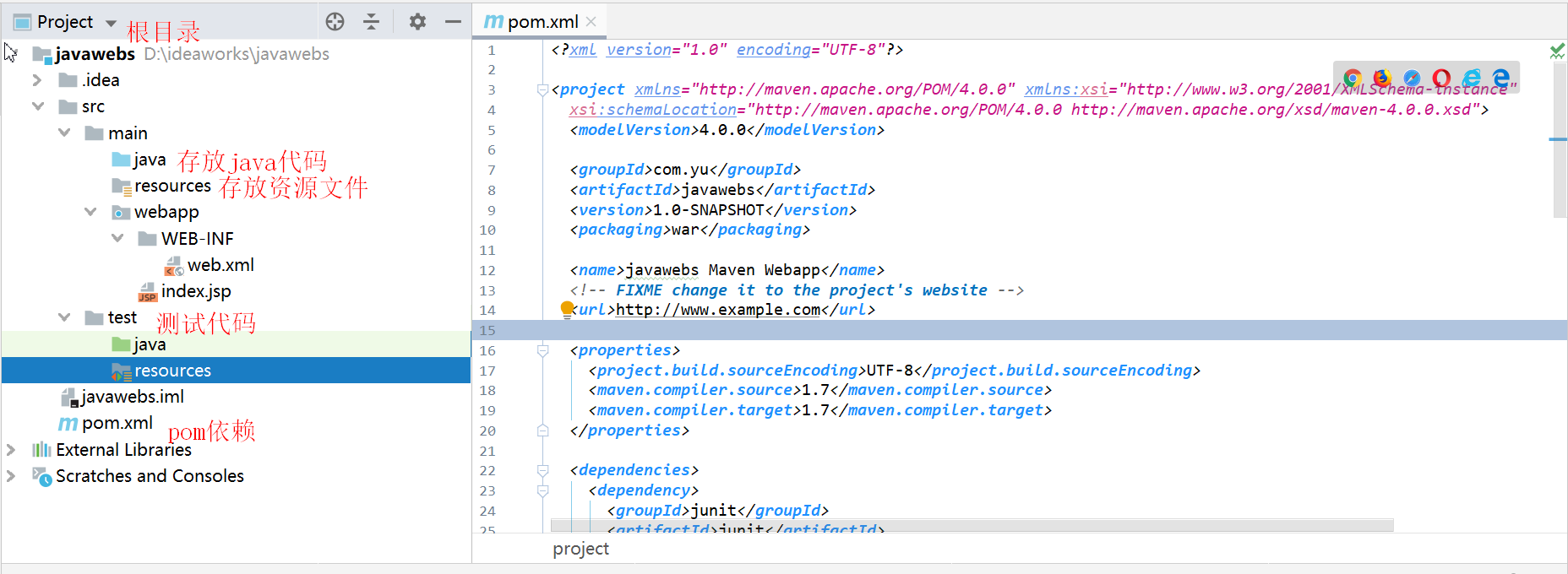Click the External Libraries icon
1568x574 pixels.
41,450
